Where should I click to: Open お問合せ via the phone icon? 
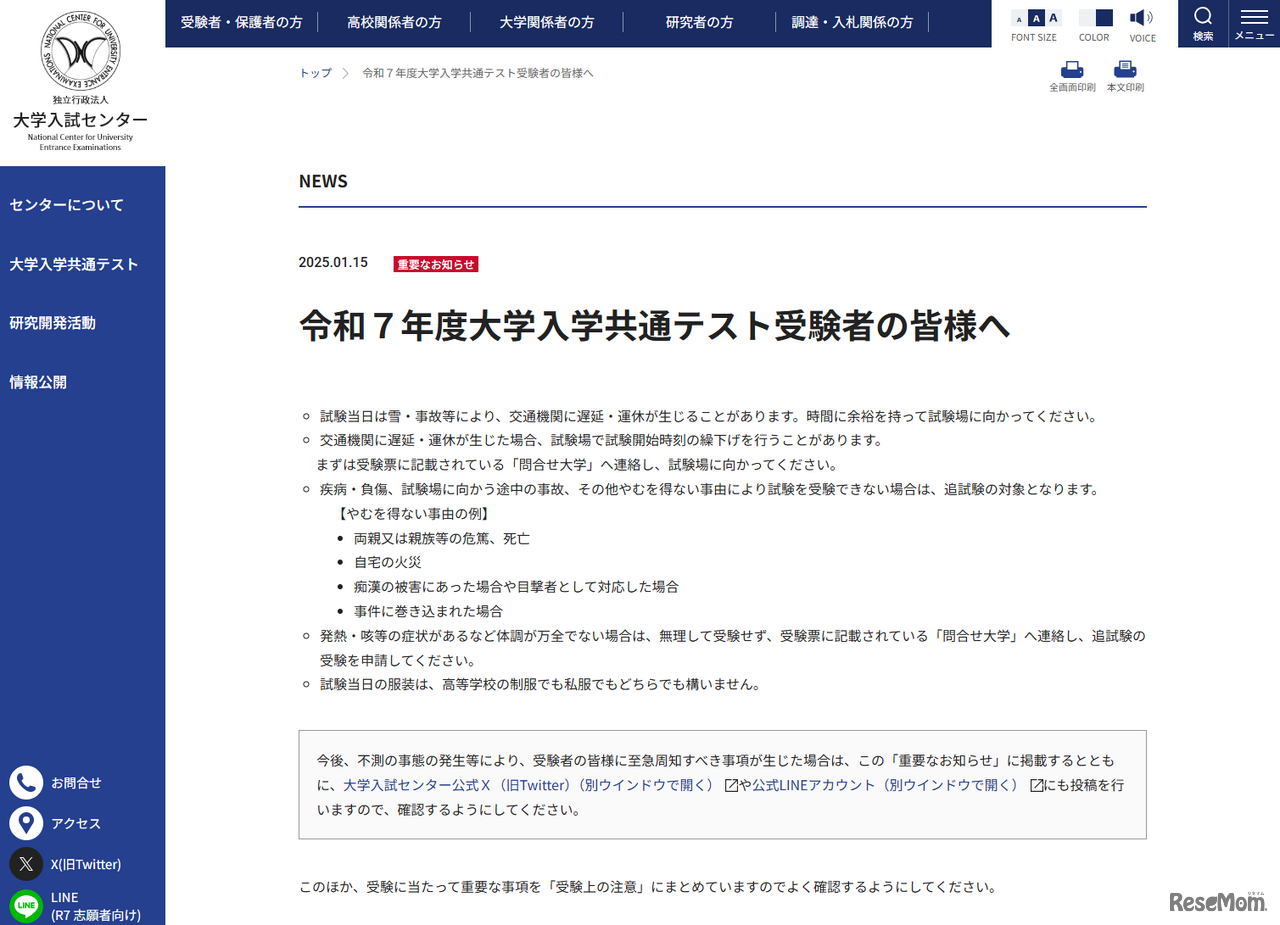pos(26,782)
